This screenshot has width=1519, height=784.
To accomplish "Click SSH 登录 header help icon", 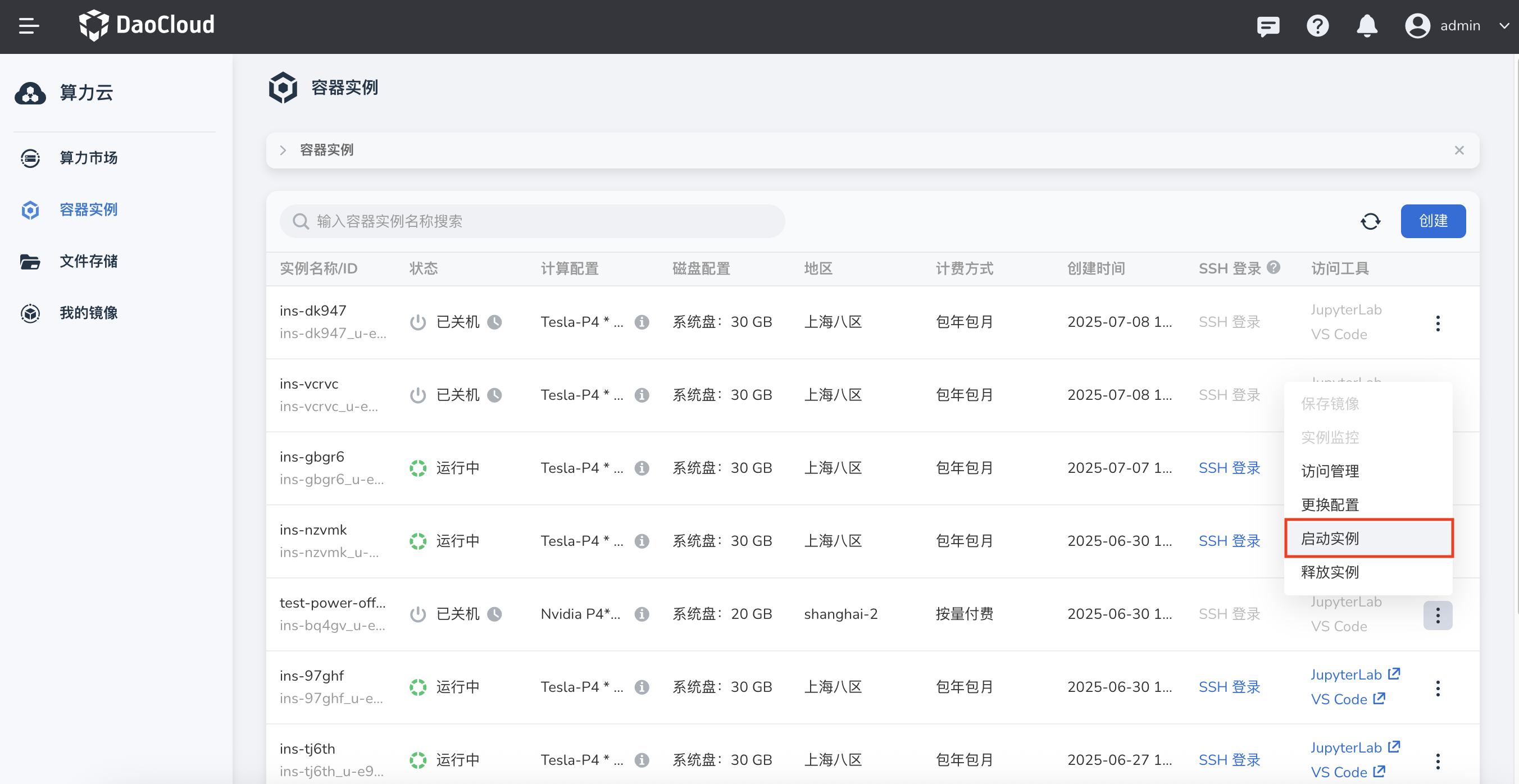I will [x=1273, y=268].
